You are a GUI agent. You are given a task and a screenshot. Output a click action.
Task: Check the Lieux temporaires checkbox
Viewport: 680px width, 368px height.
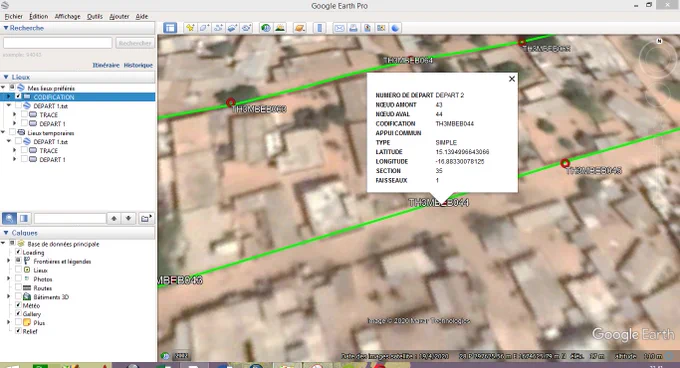(x=12, y=133)
